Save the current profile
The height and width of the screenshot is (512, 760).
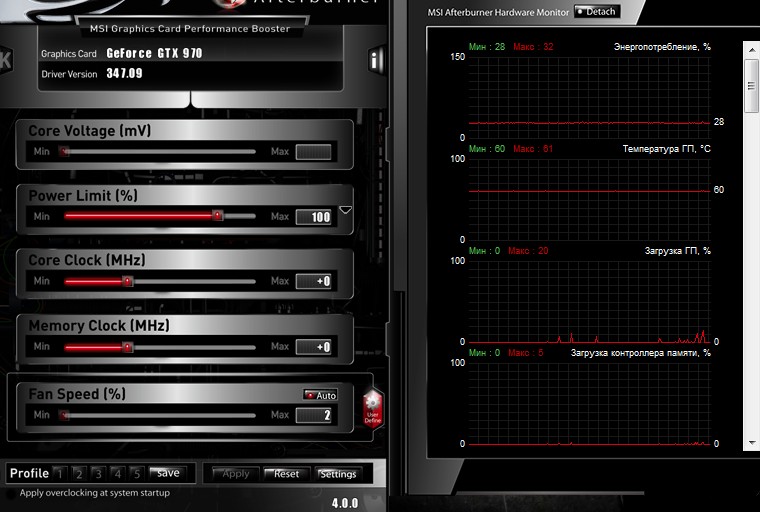click(x=167, y=473)
